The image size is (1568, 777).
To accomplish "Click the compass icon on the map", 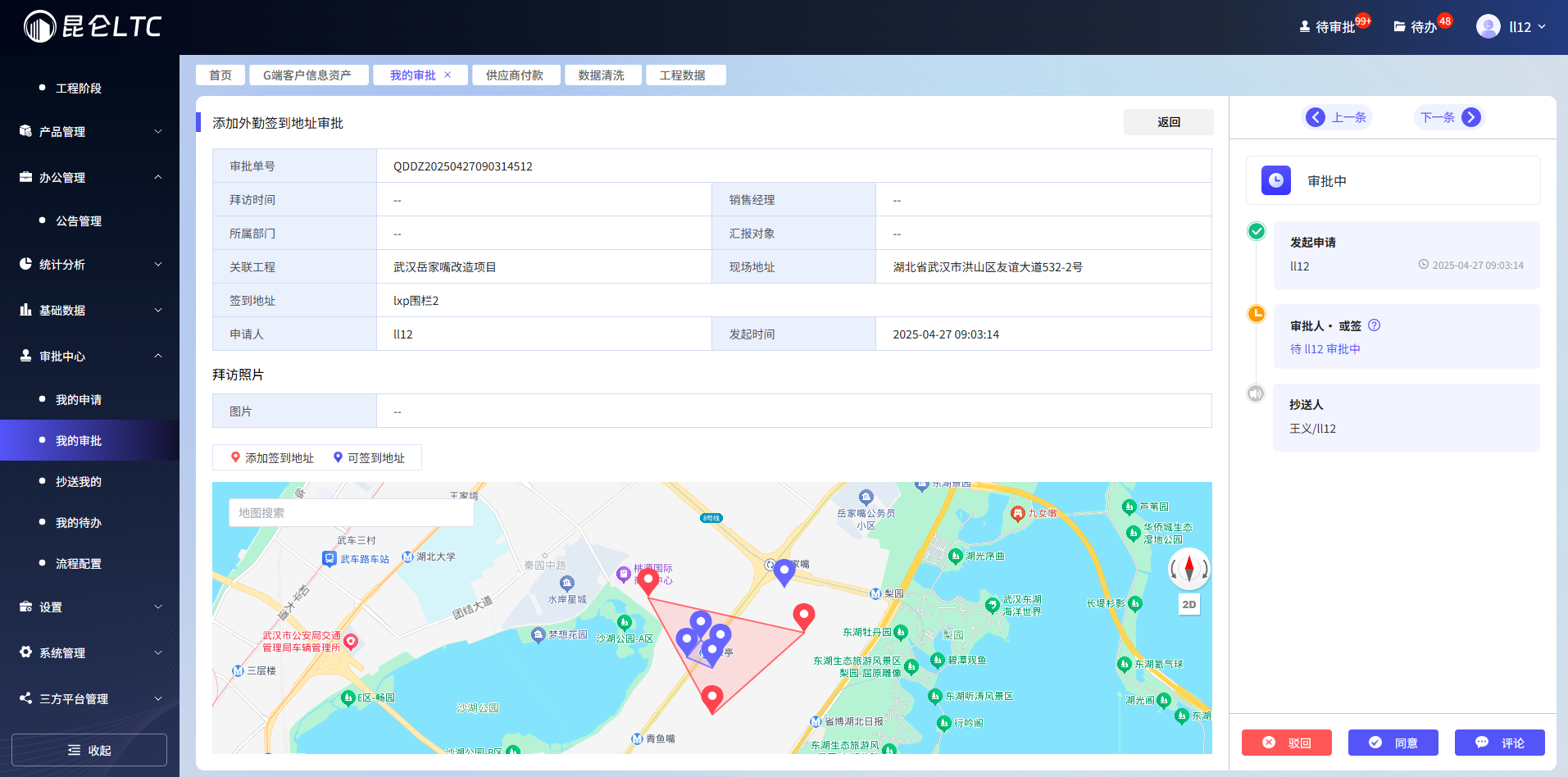I will (1188, 570).
